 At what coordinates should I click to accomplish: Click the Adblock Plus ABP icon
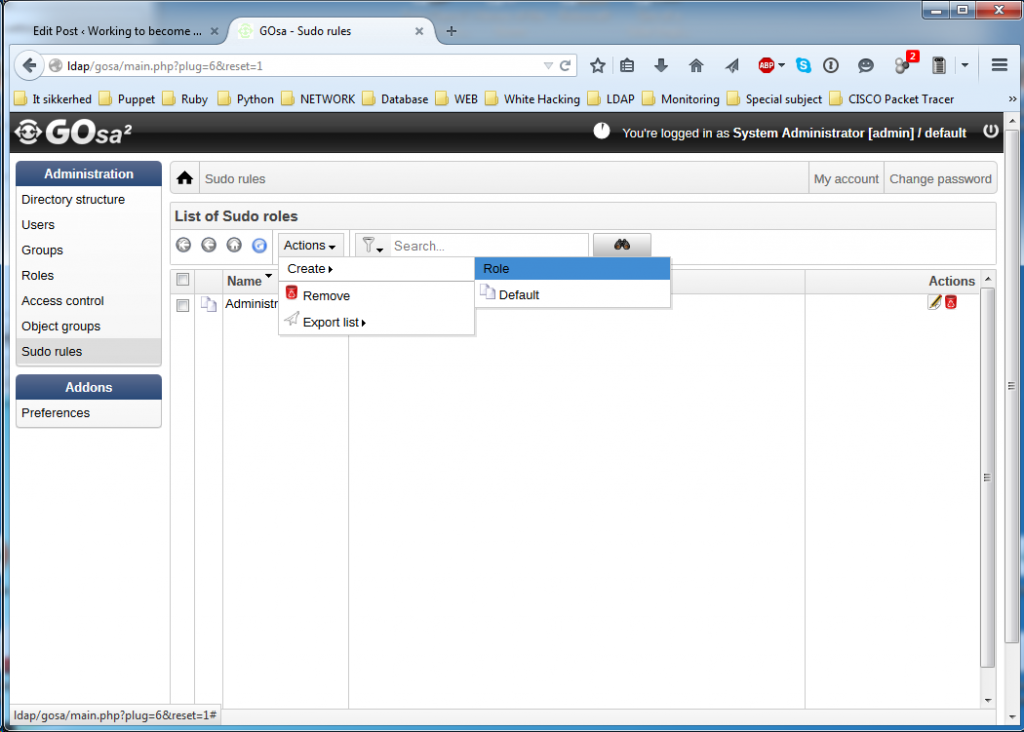point(766,65)
